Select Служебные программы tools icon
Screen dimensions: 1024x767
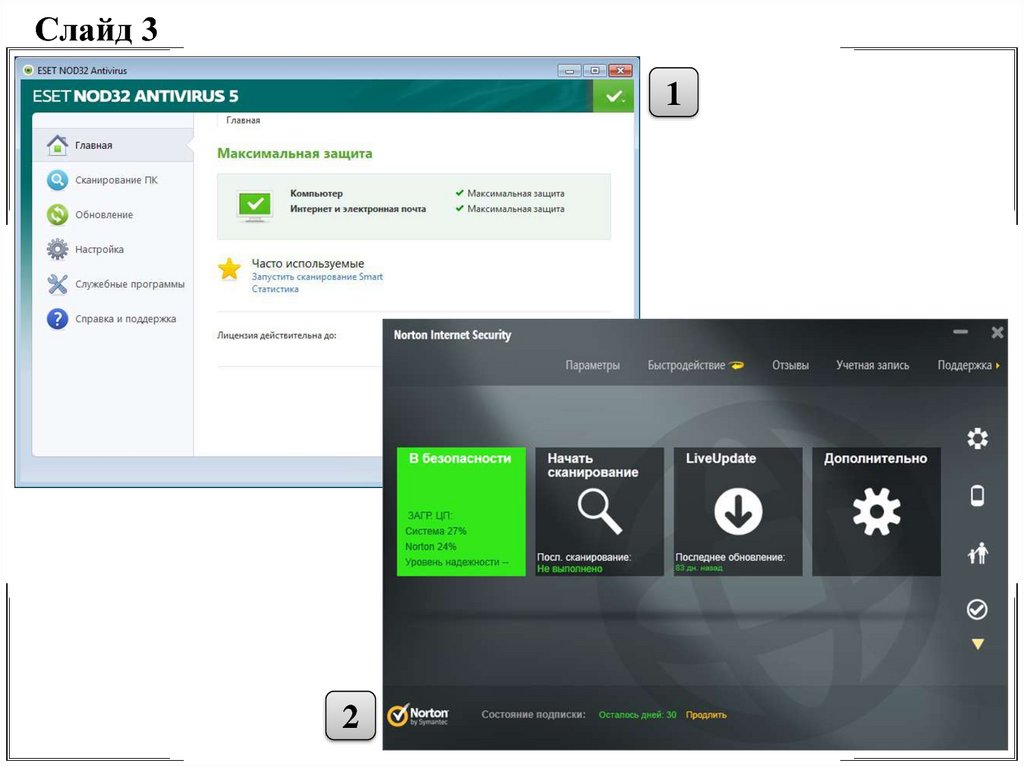[x=57, y=284]
